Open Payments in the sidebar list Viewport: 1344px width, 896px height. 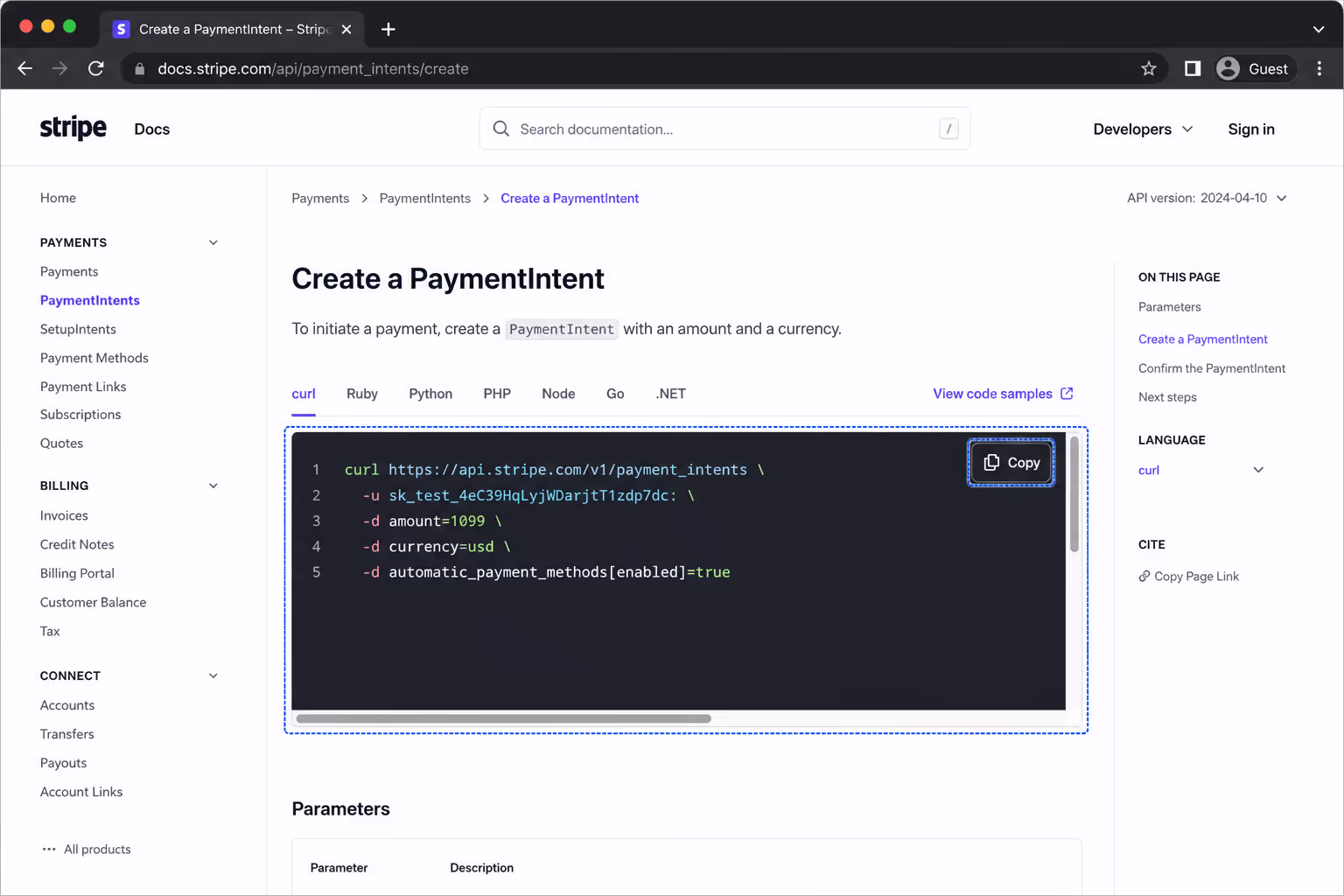[69, 271]
